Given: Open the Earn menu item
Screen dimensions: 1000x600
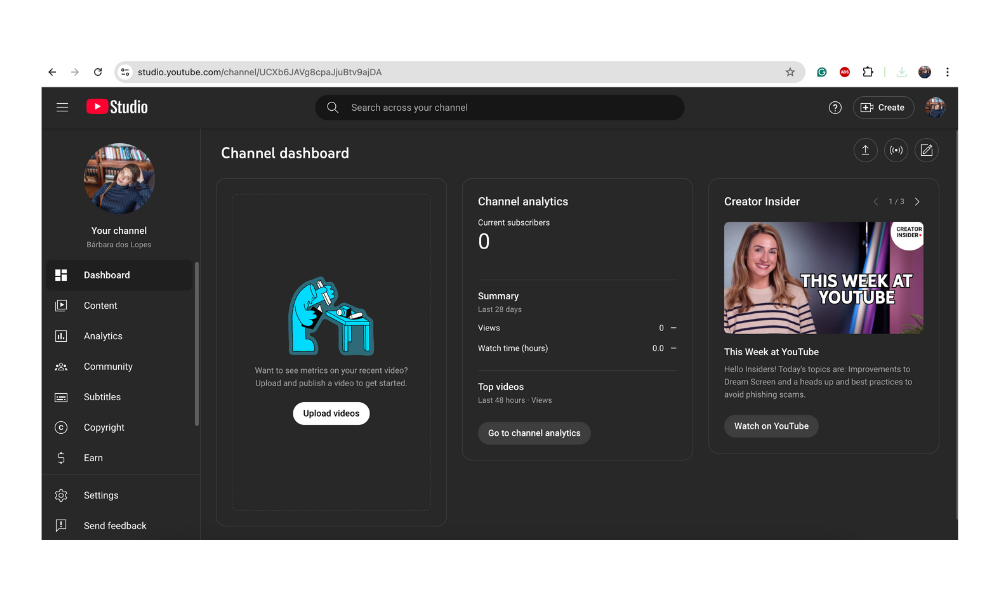Looking at the screenshot, I should tap(119, 458).
